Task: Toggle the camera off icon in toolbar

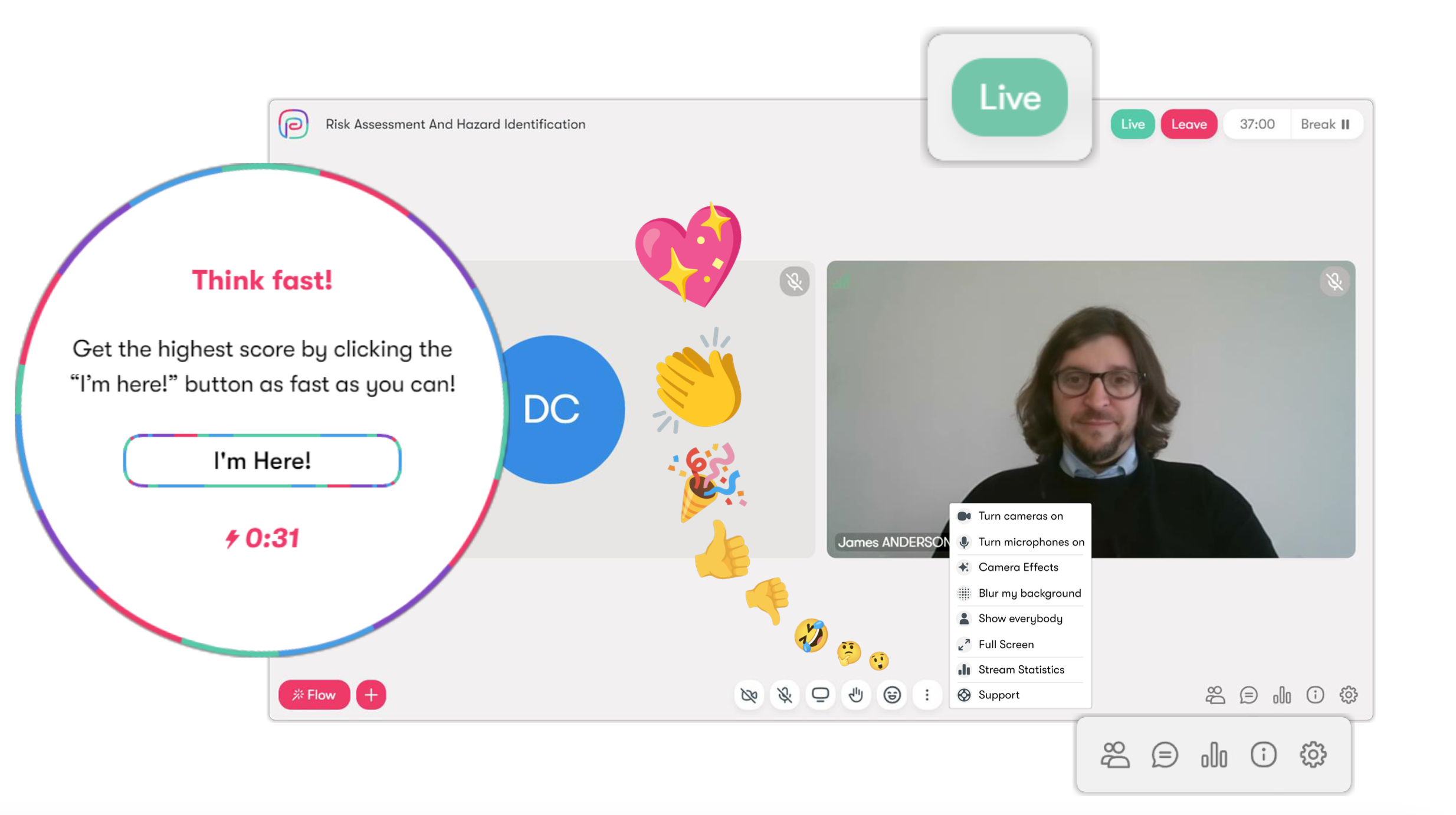Action: pyautogui.click(x=749, y=695)
